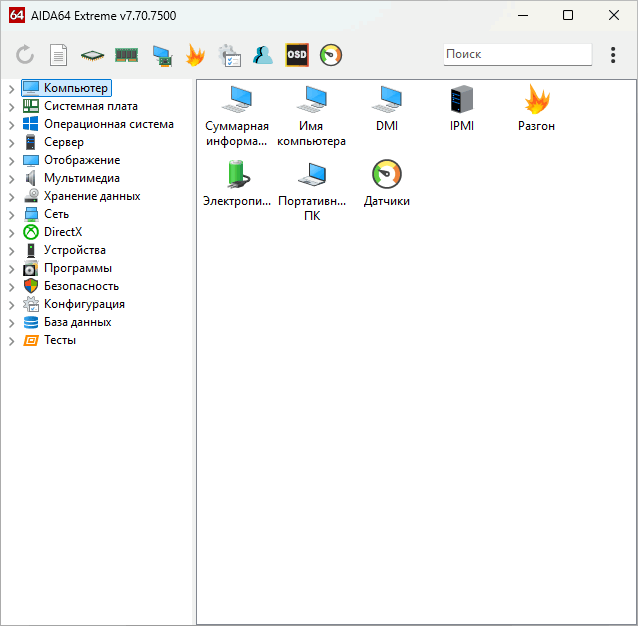Click the user silhouette toolbar icon

pos(263,55)
